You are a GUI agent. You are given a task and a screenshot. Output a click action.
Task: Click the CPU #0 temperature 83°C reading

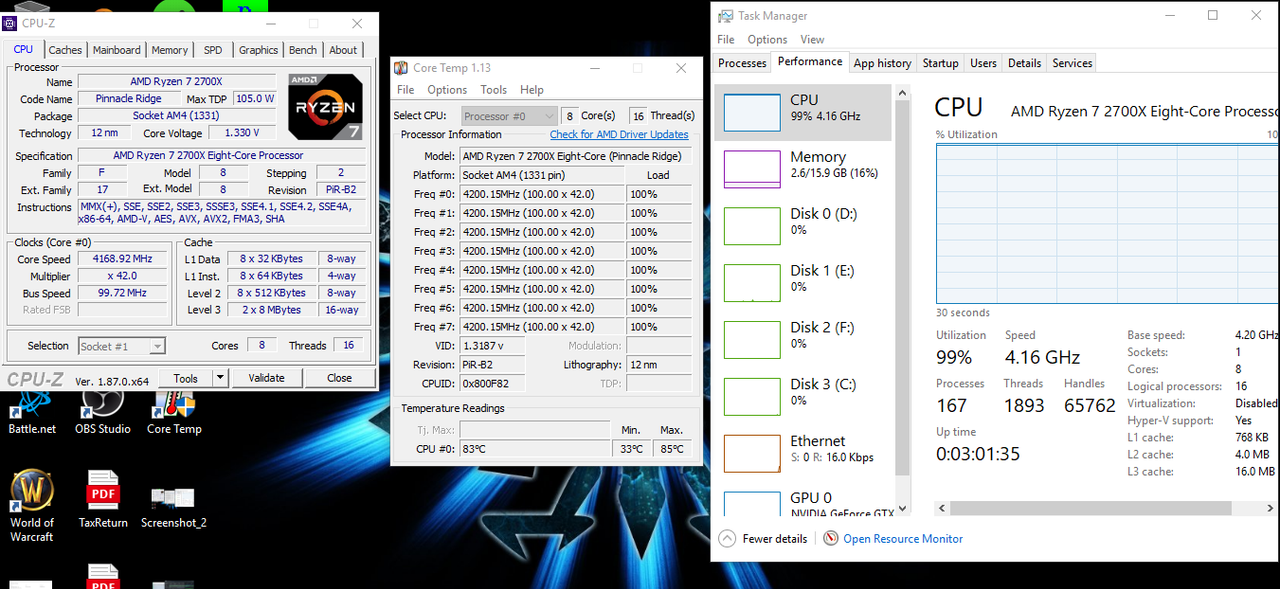[x=534, y=449]
